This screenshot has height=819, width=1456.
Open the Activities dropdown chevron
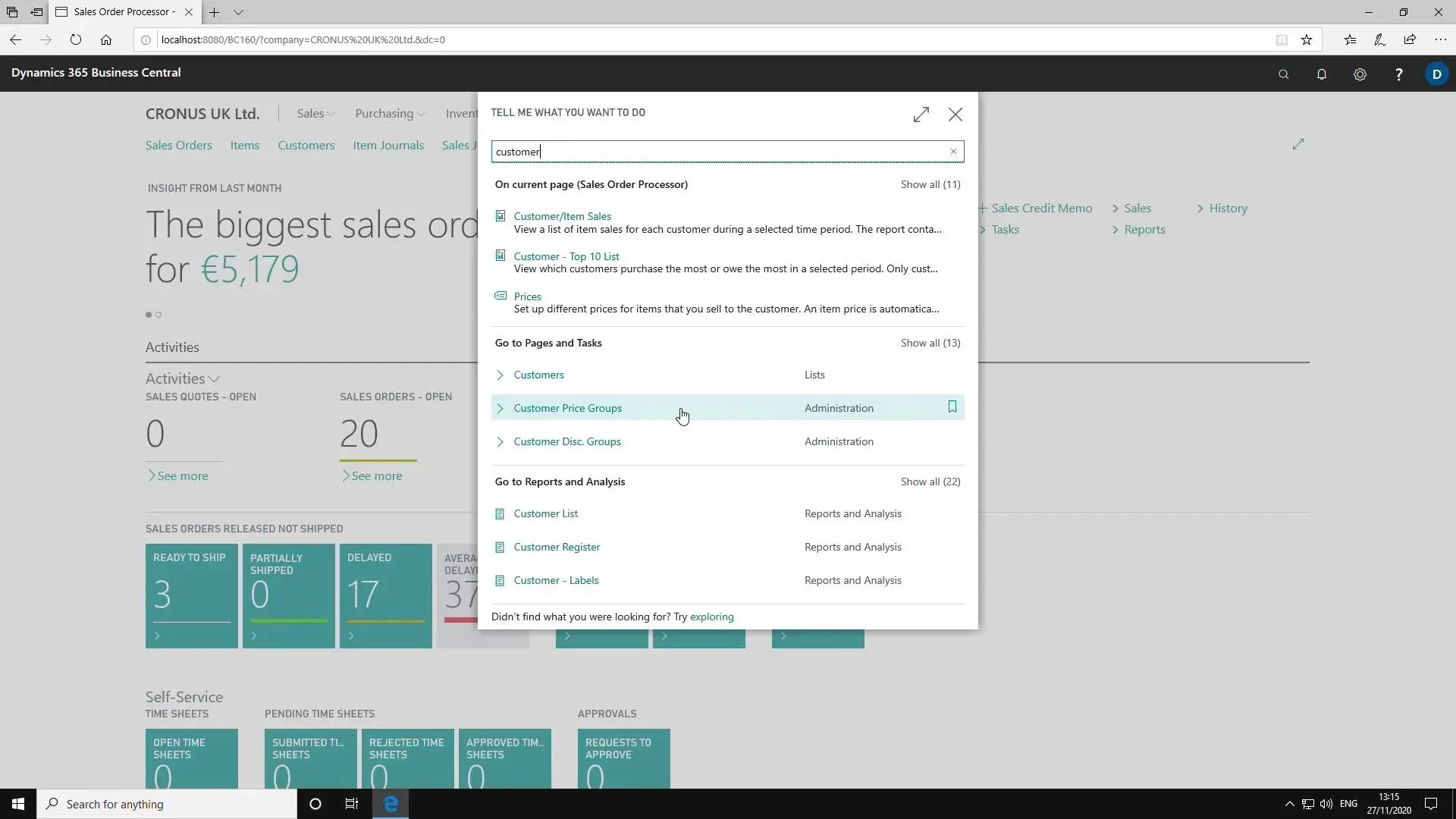(x=215, y=379)
